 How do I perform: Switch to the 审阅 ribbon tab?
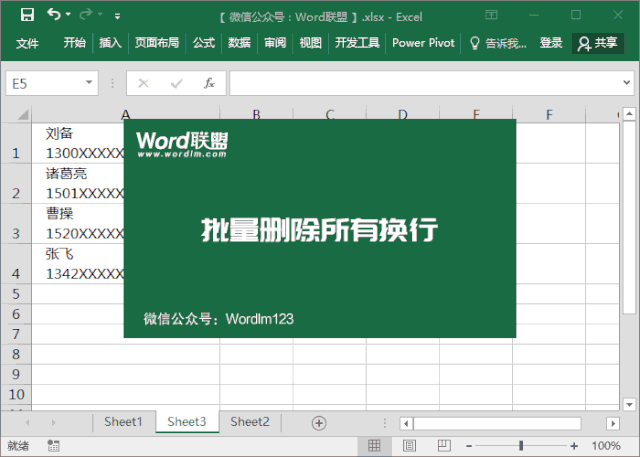click(275, 43)
